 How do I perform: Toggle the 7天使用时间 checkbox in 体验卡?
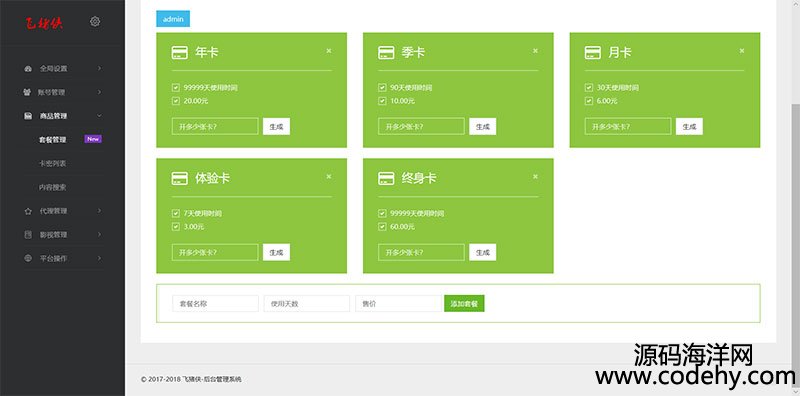pos(176,213)
